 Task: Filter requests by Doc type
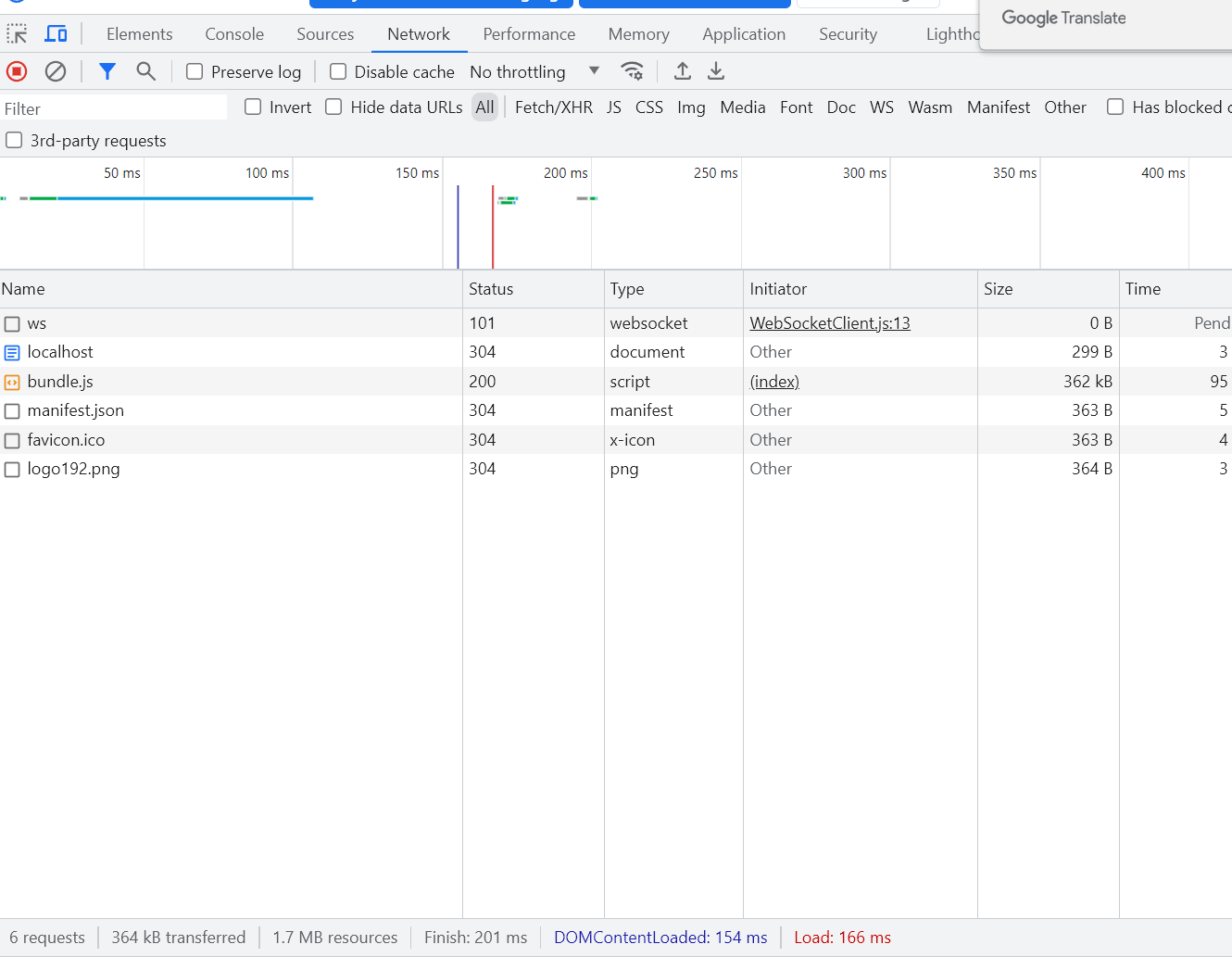(841, 107)
